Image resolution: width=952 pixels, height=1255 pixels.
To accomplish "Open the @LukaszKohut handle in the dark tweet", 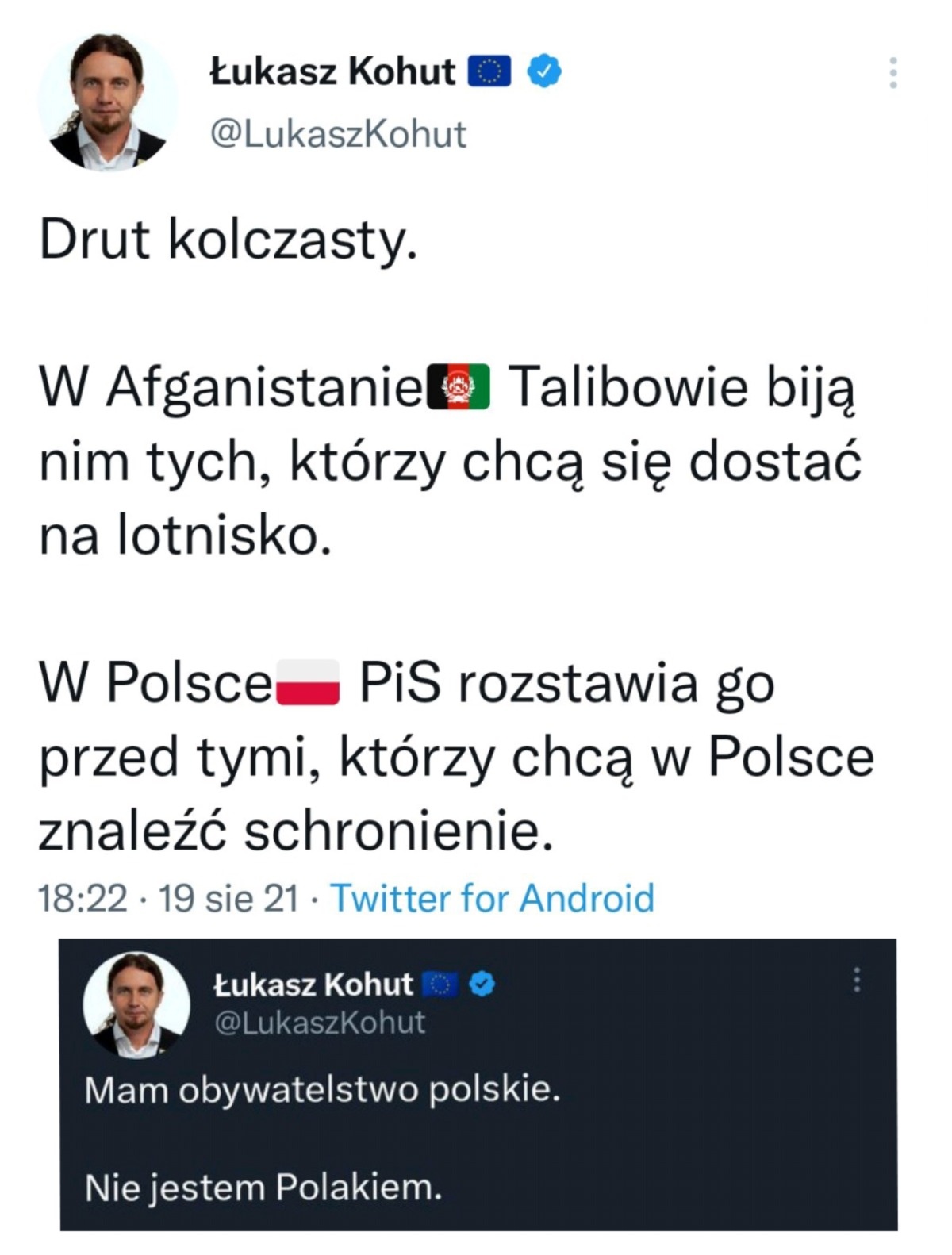I will tap(321, 1023).
